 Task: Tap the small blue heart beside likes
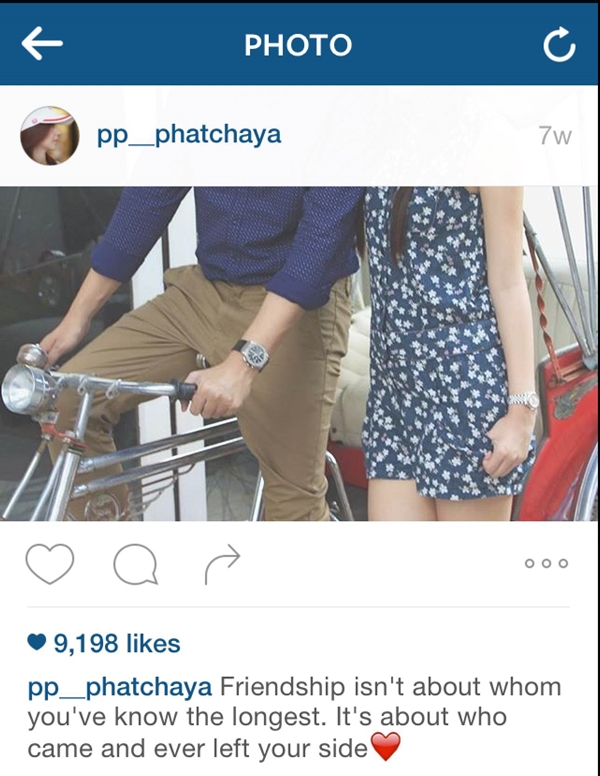[x=37, y=643]
